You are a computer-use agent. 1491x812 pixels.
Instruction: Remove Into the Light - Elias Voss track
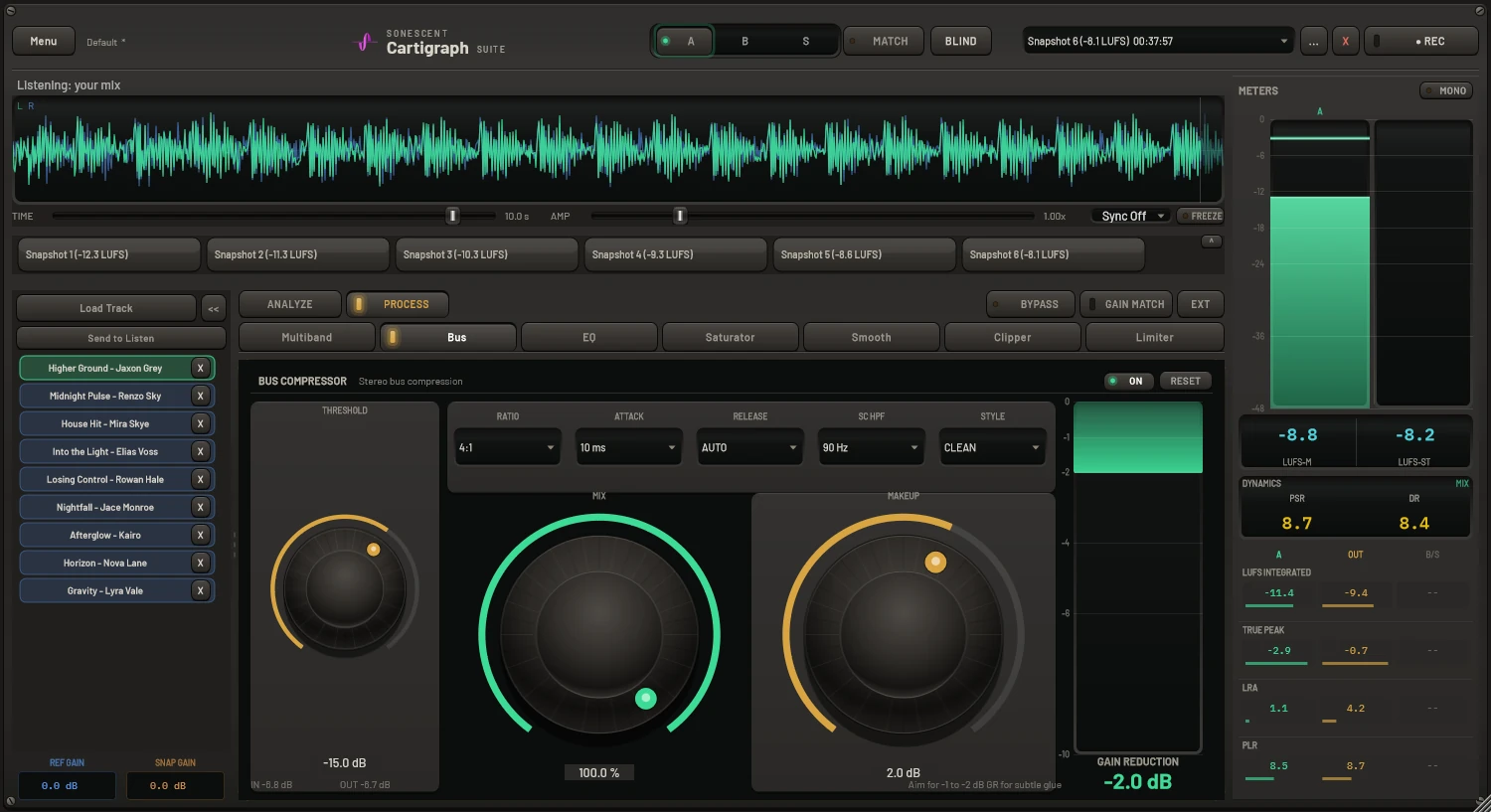(201, 451)
